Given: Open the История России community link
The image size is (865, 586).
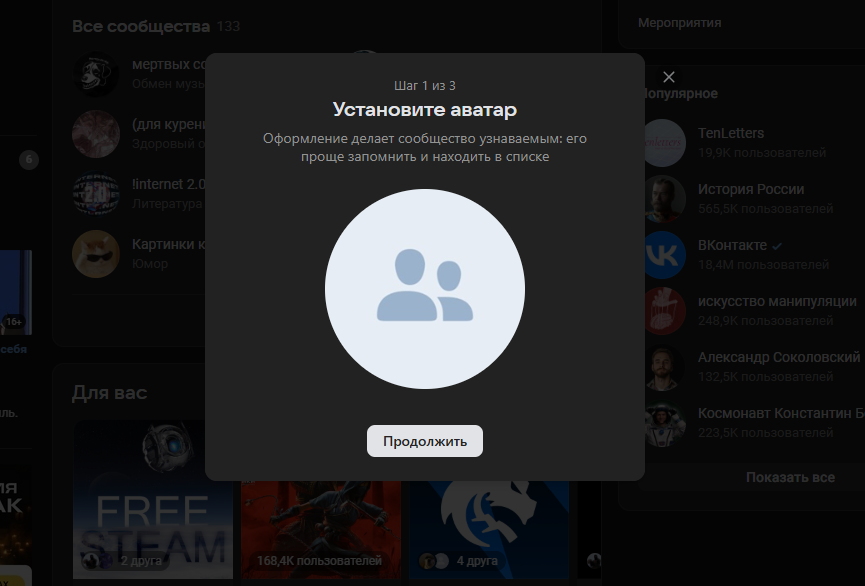Looking at the screenshot, I should coord(751,189).
